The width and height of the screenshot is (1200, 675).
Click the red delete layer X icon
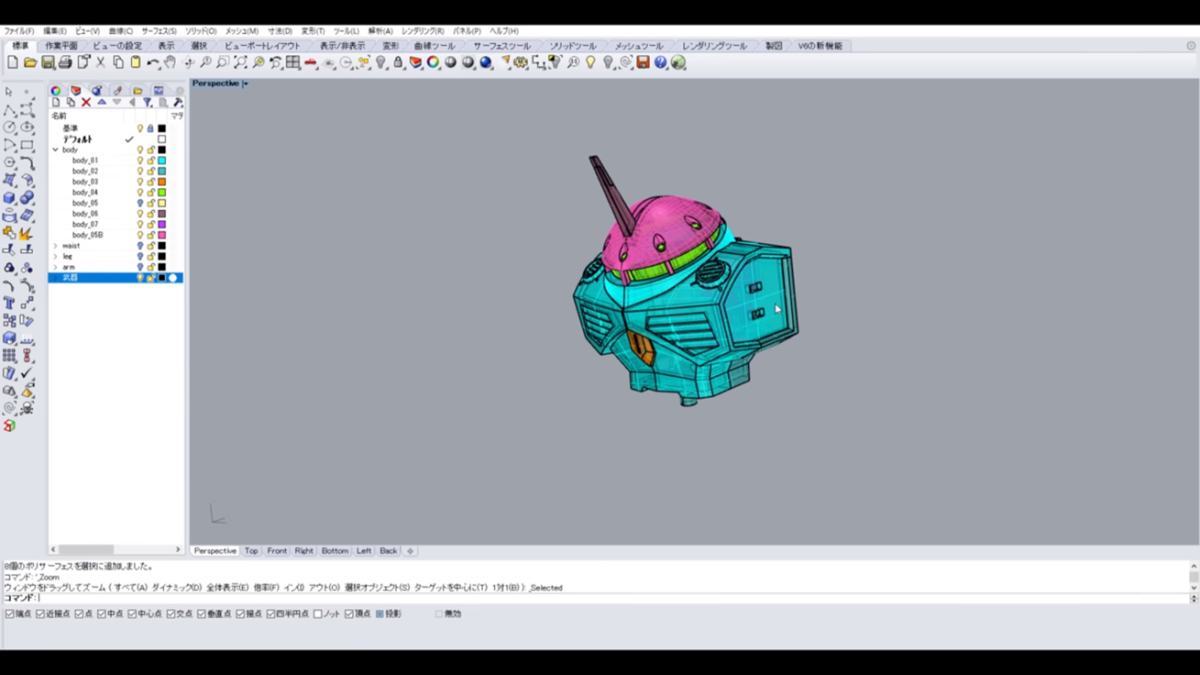tap(86, 102)
